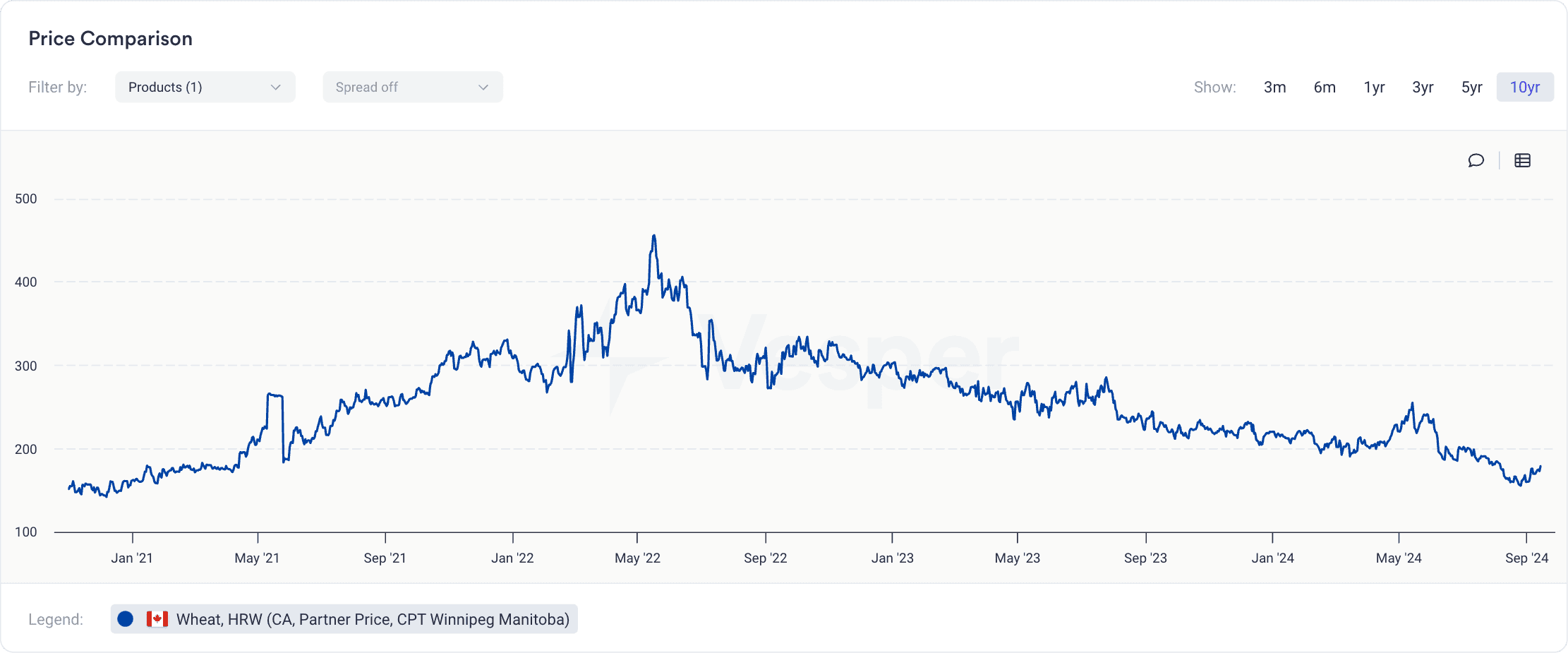The image size is (1568, 653).
Task: Click the Sep '21 axis label
Action: [x=385, y=558]
